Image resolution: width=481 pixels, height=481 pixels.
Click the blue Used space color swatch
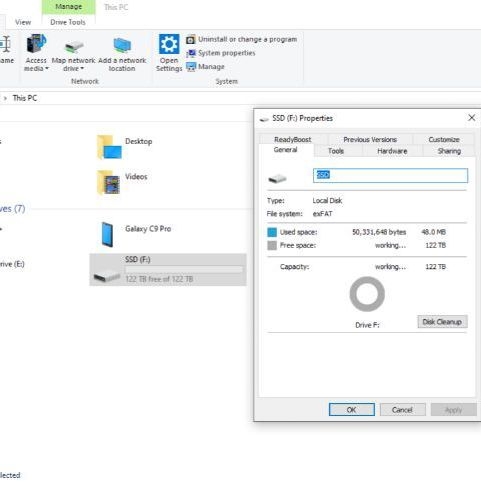(272, 232)
